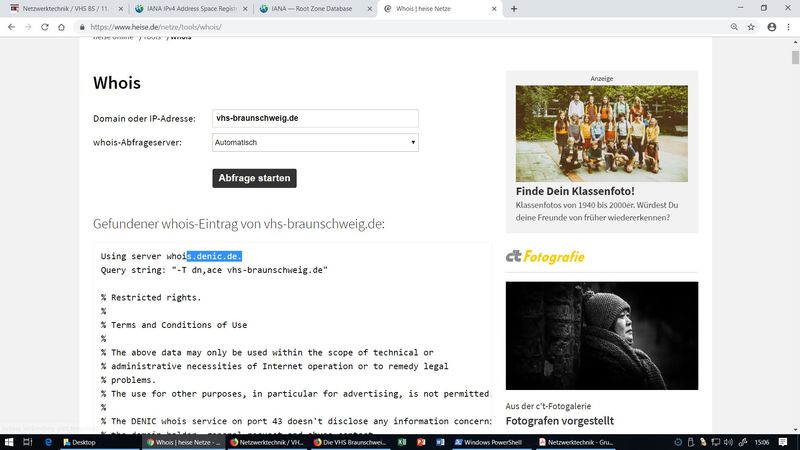The width and height of the screenshot is (800, 450).
Task: Switch to IANA Root Zone Database tab
Action: [311, 9]
